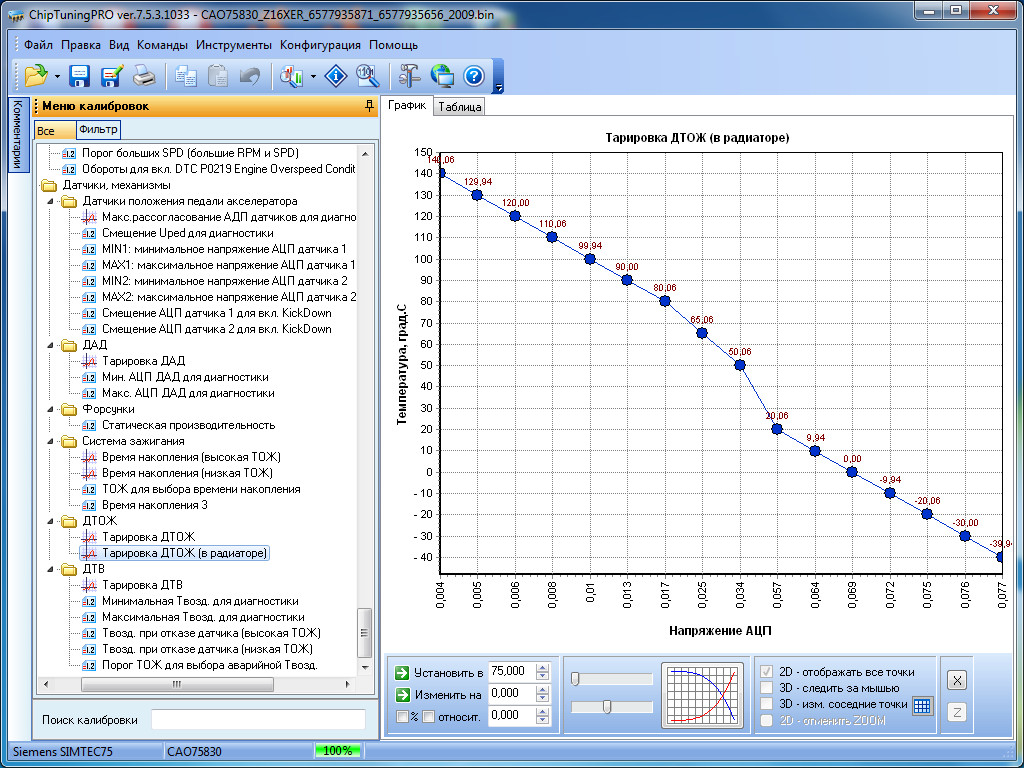Enable '3D - следить за мышью' checkbox
Screen dimensions: 1024x768
[x=767, y=688]
